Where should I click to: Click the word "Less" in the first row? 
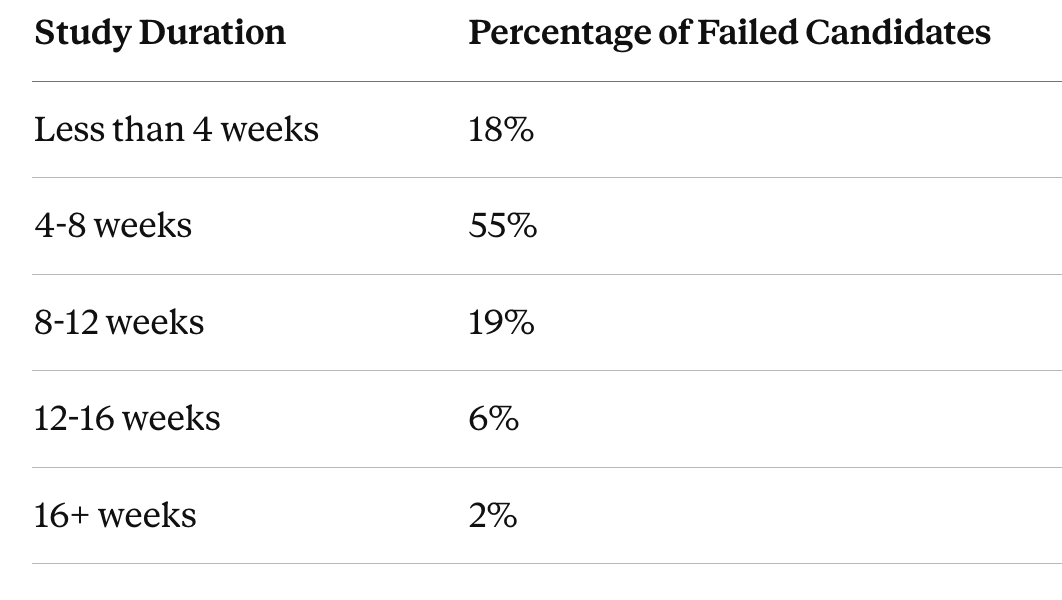[63, 130]
